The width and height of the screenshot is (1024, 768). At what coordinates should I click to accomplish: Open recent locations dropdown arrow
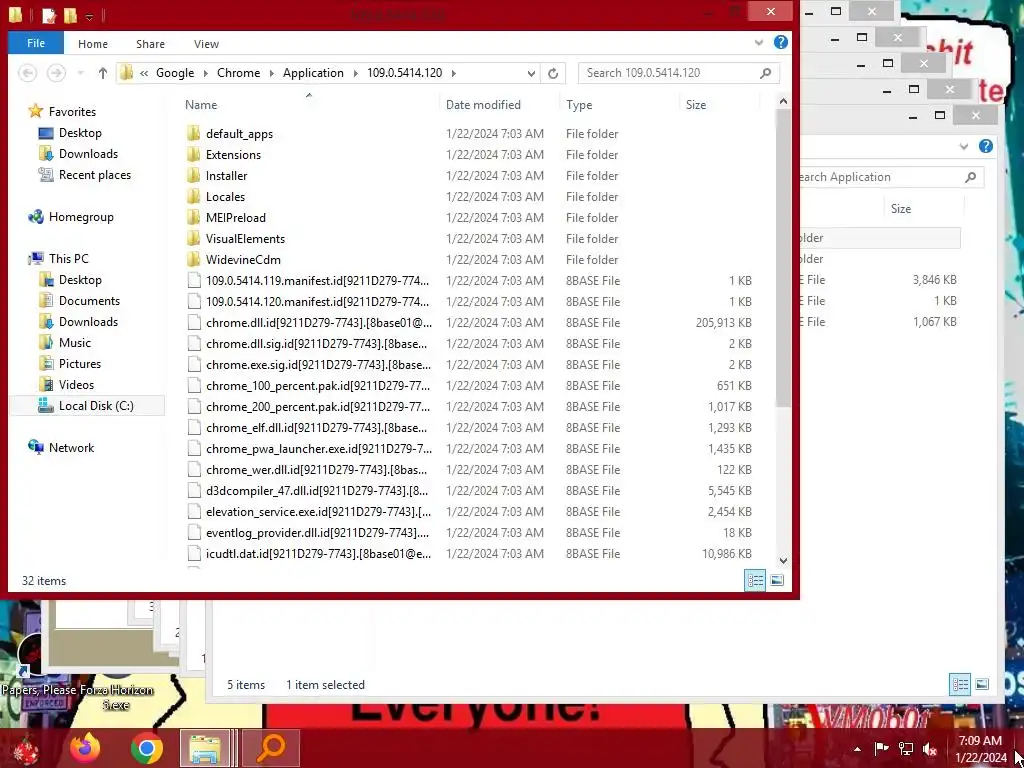coord(80,73)
